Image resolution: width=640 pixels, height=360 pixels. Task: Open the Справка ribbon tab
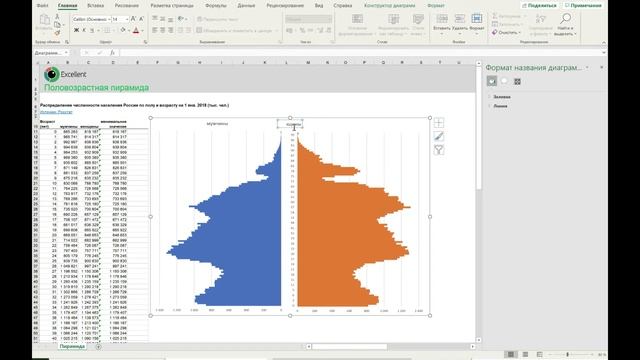[x=342, y=6]
